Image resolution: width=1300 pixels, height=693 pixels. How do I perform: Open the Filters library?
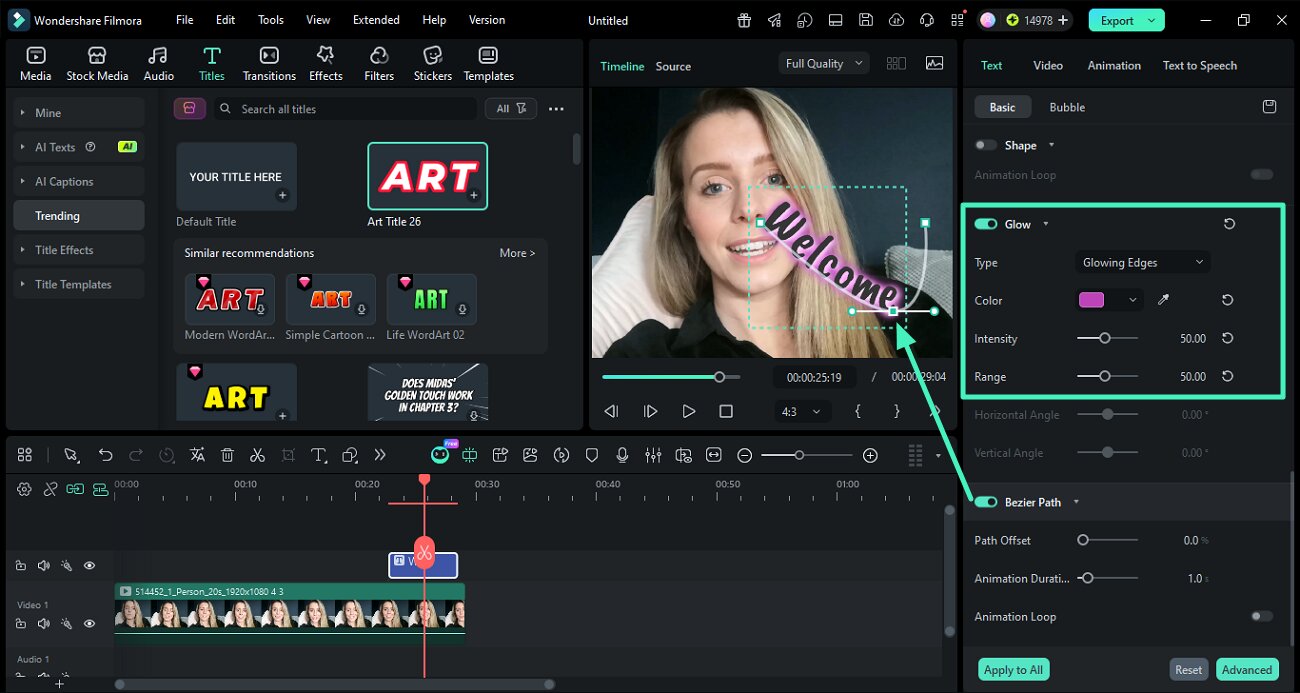379,64
